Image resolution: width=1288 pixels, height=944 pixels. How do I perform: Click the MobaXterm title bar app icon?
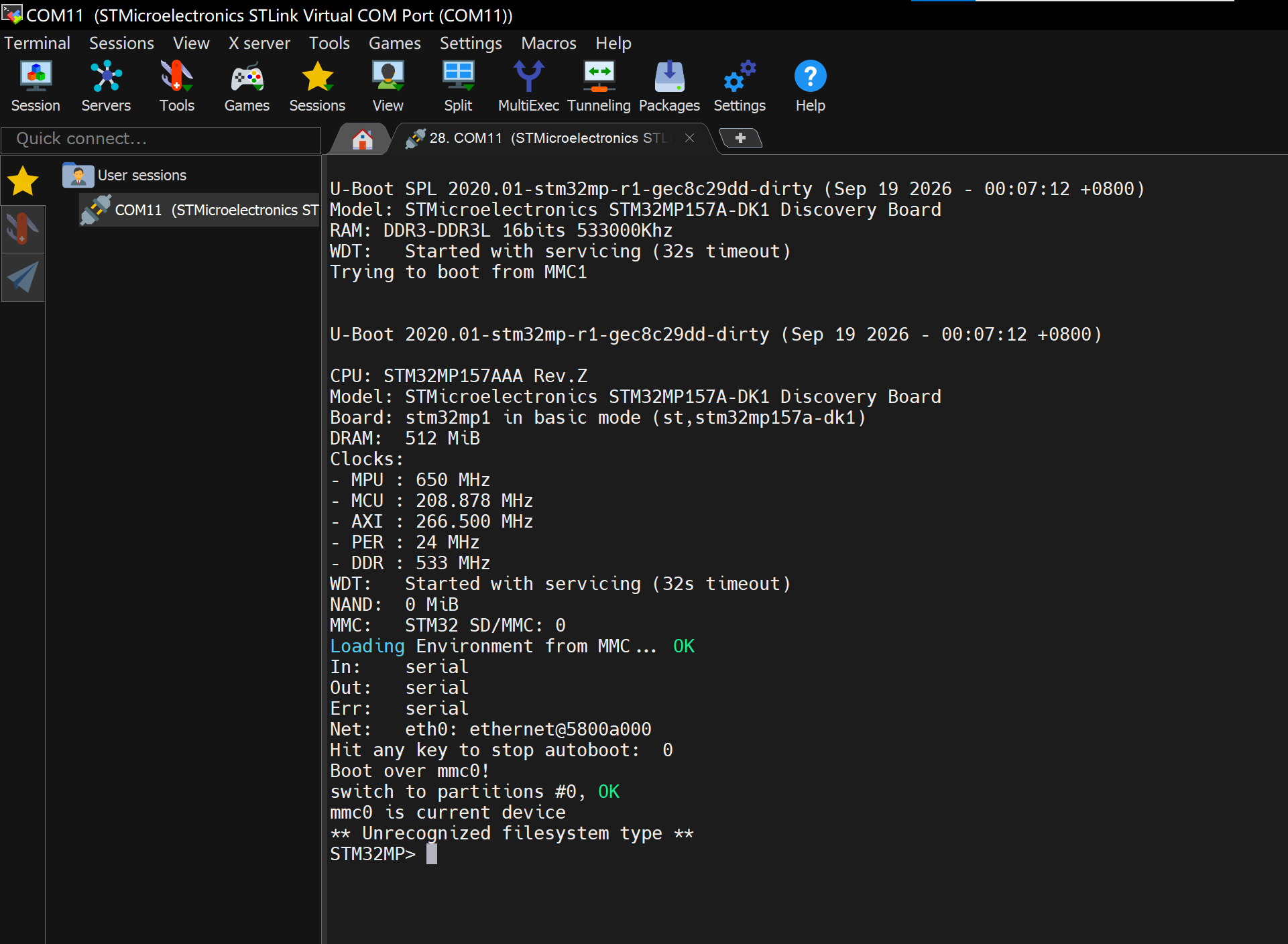pos(11,14)
